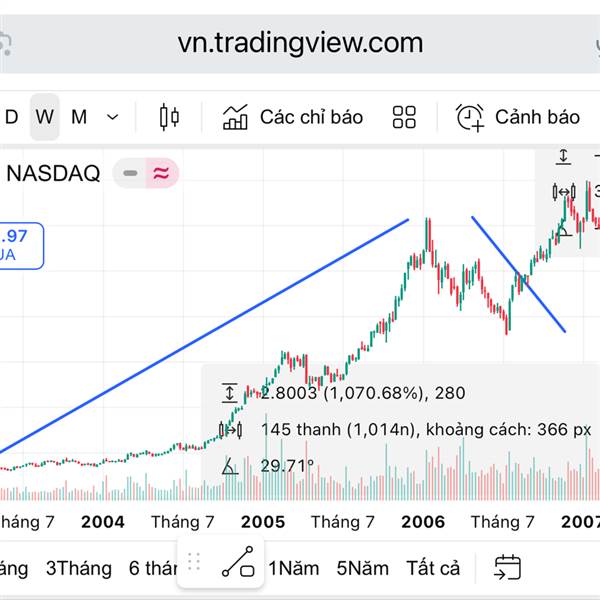Open the candlestick chart type selector

pos(169,117)
